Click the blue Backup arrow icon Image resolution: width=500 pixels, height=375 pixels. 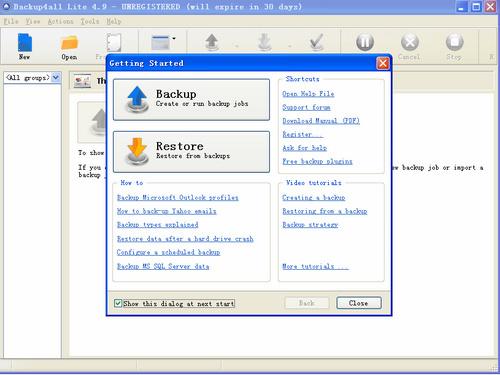point(137,99)
